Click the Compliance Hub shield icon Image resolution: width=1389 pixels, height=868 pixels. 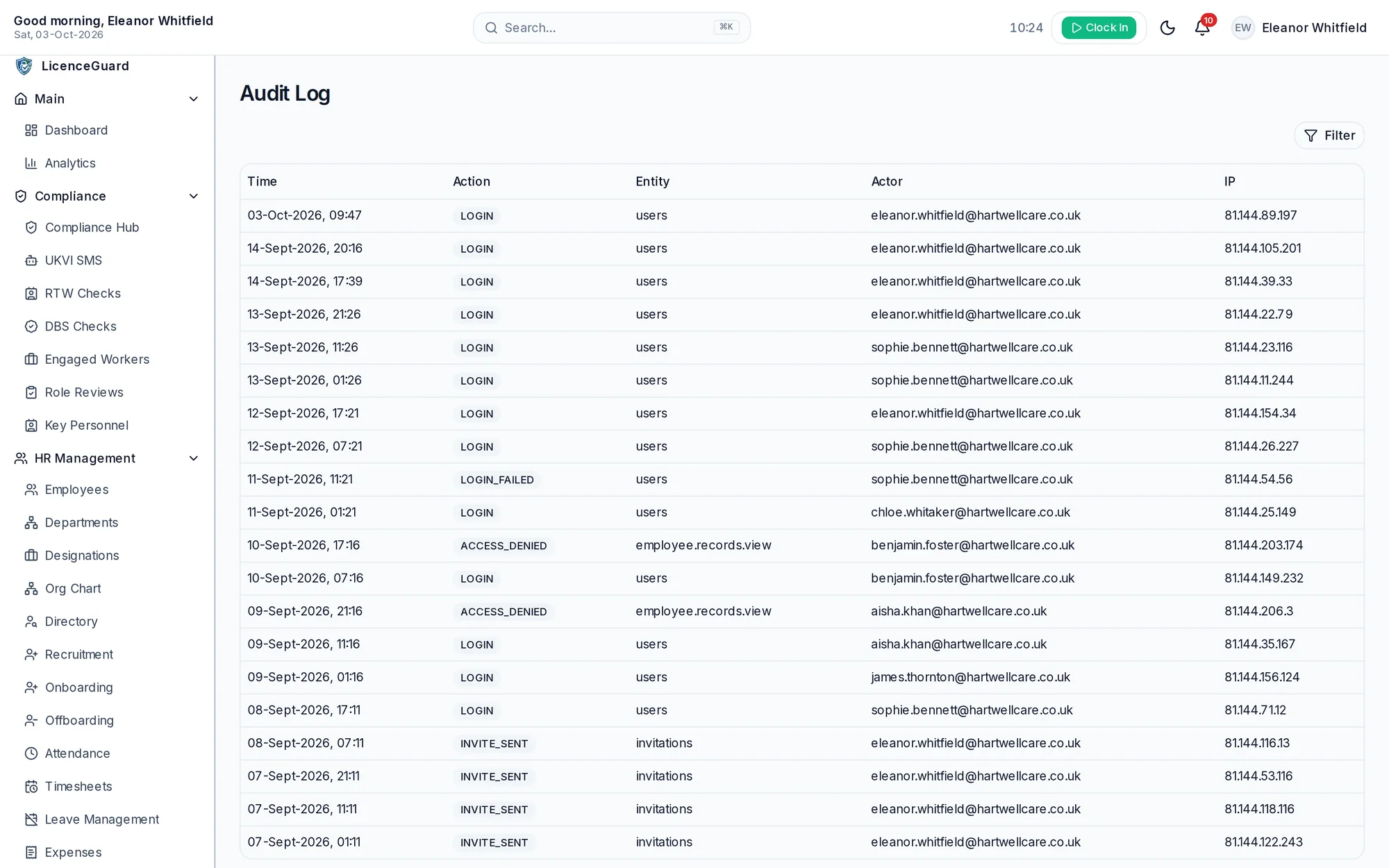click(31, 228)
